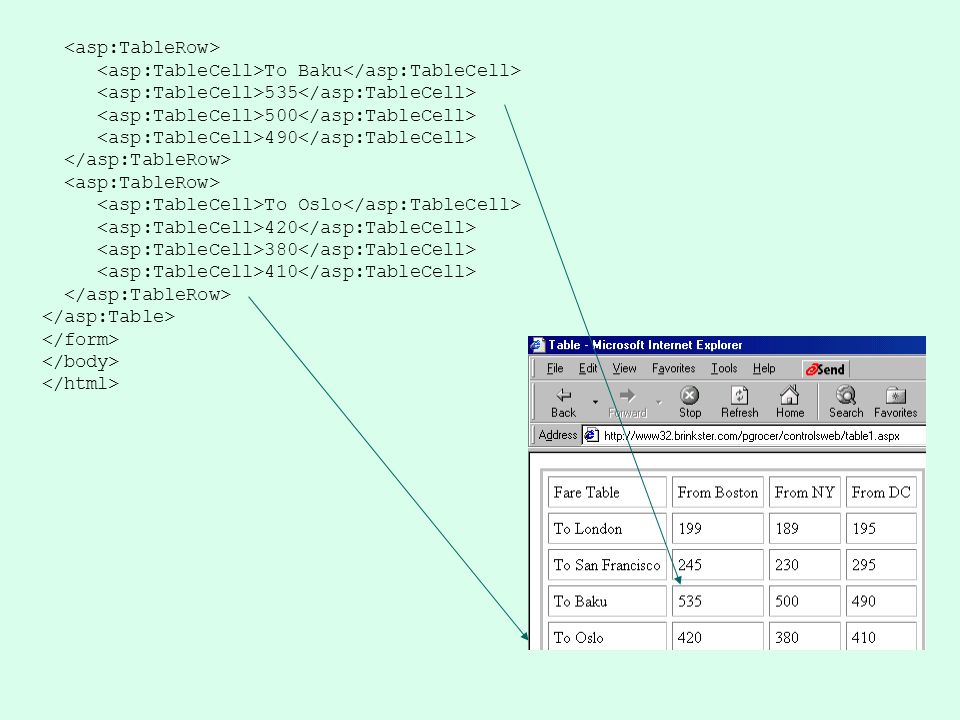Click 'Table - Microsoft Internet Explorer' title
Viewport: 960px width, 720px height.
pos(645,345)
